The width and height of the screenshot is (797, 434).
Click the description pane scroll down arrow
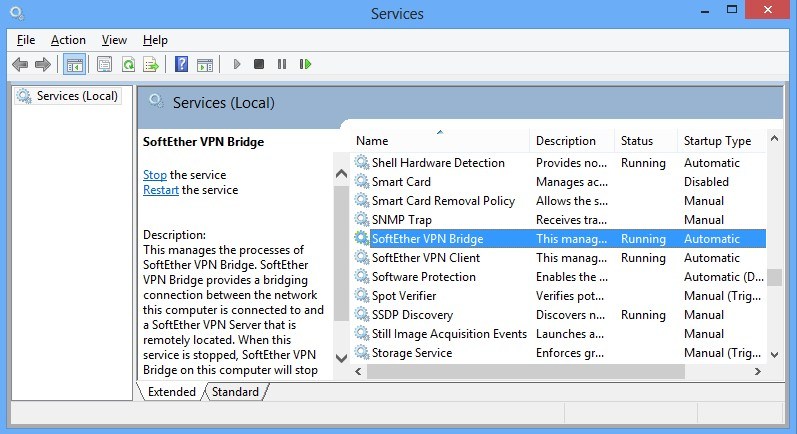click(340, 357)
